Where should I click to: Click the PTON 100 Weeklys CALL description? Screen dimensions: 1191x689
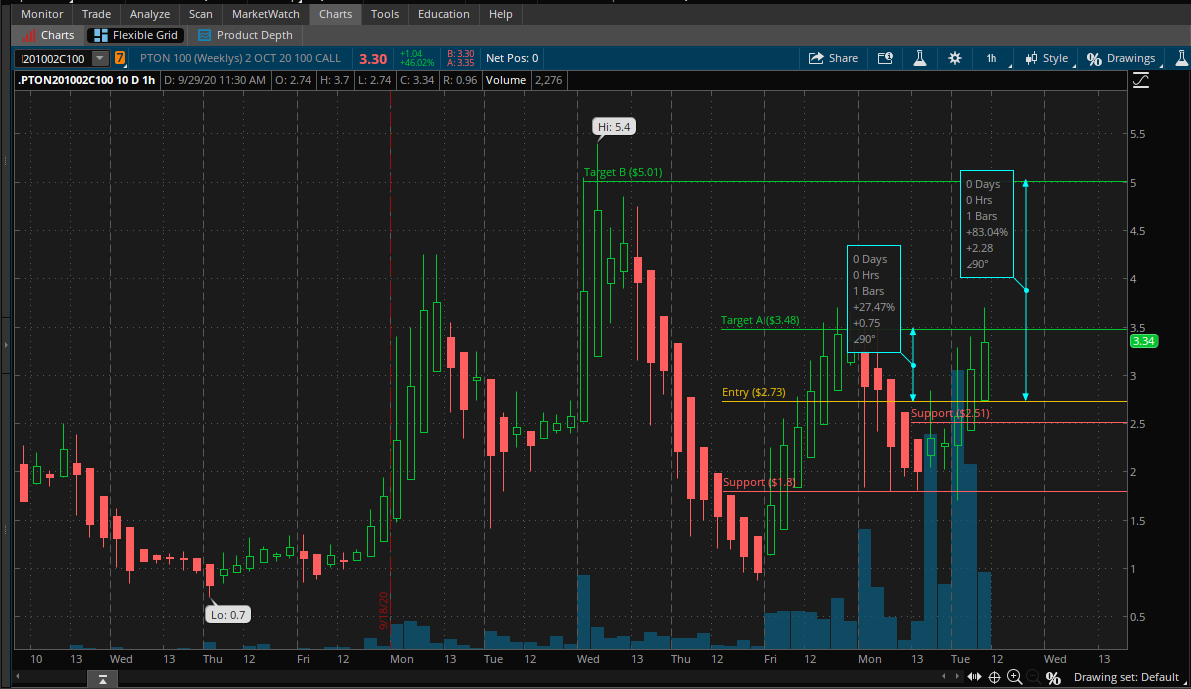(240, 58)
